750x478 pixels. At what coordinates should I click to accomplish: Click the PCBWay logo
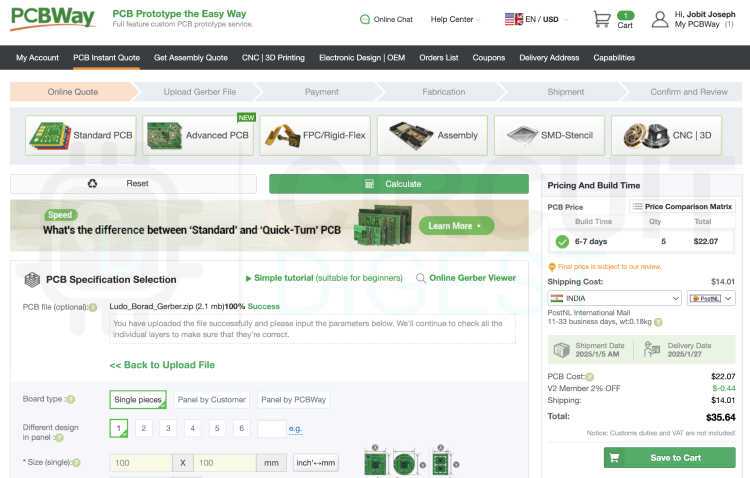click(x=53, y=19)
